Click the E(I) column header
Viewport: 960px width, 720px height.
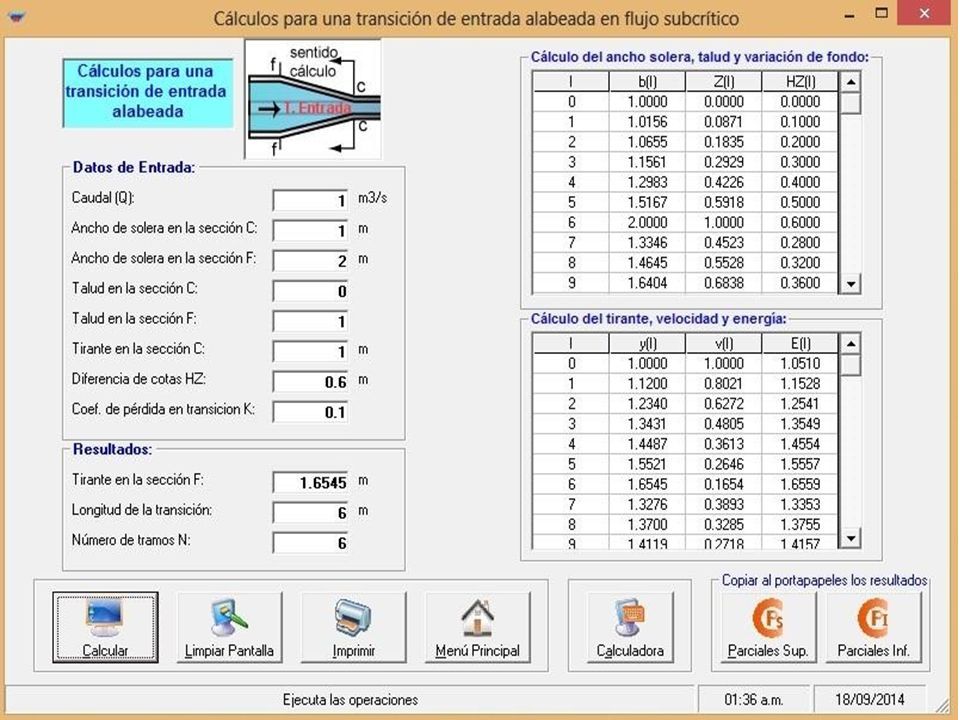pyautogui.click(x=800, y=343)
